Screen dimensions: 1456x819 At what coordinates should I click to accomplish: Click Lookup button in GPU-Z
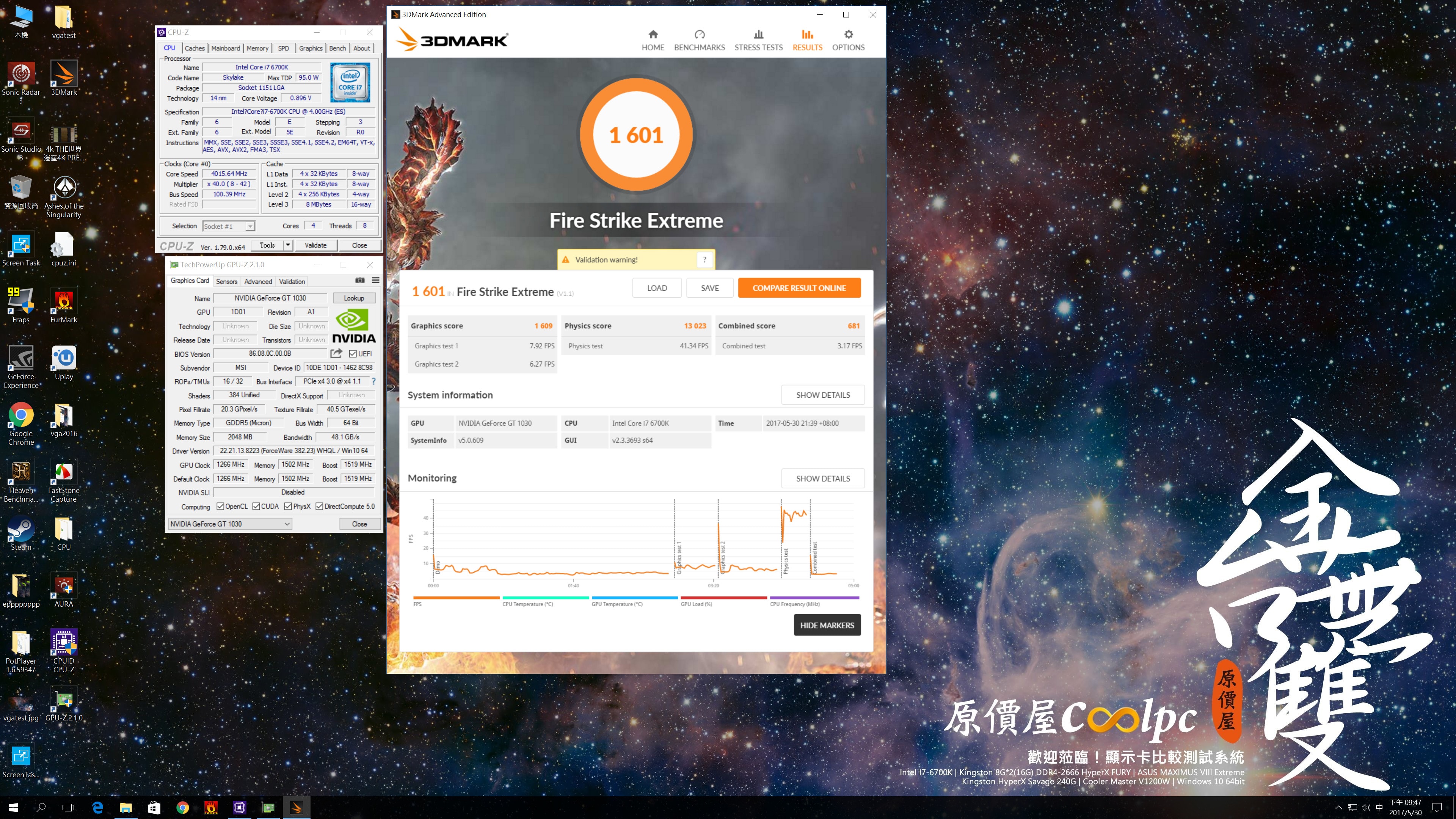click(x=354, y=298)
